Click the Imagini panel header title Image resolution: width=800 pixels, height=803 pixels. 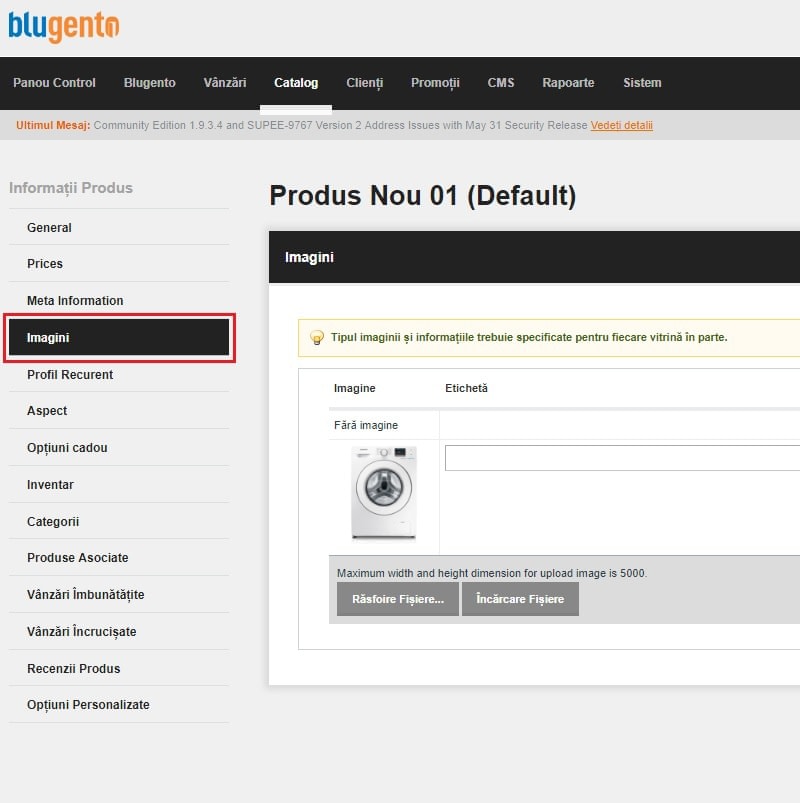click(x=309, y=257)
